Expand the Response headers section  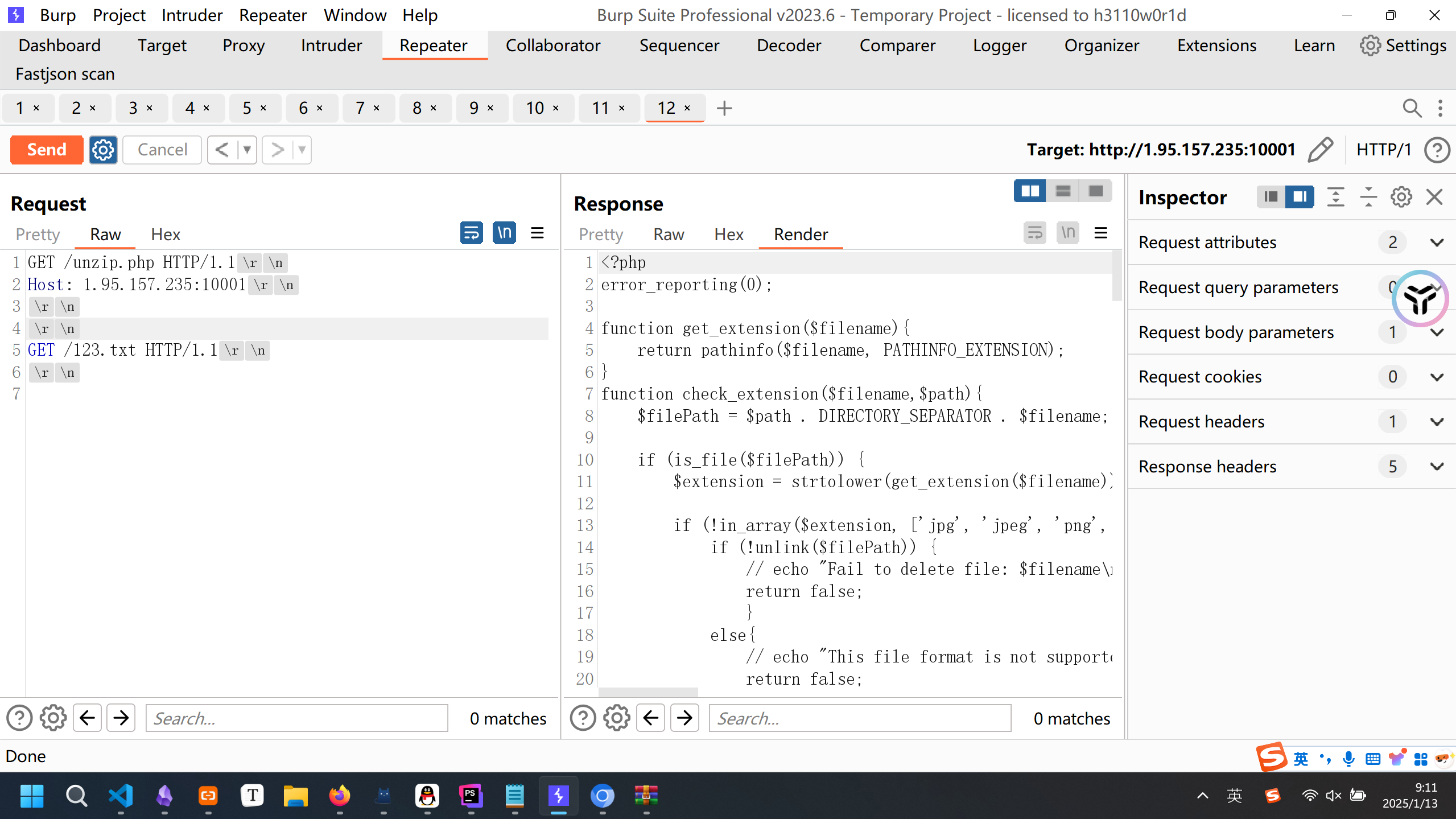(x=1437, y=467)
